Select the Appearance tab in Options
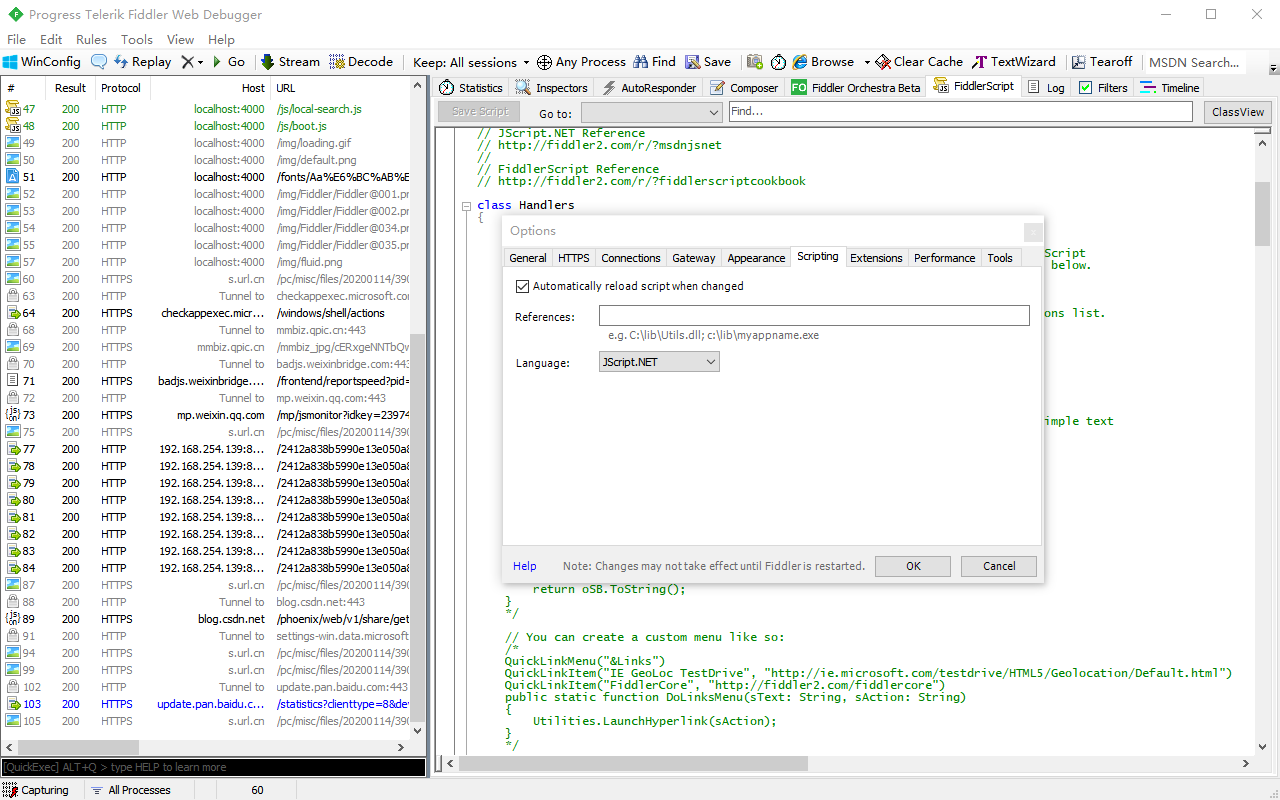Screen dimensions: 1280x800 [x=756, y=258]
